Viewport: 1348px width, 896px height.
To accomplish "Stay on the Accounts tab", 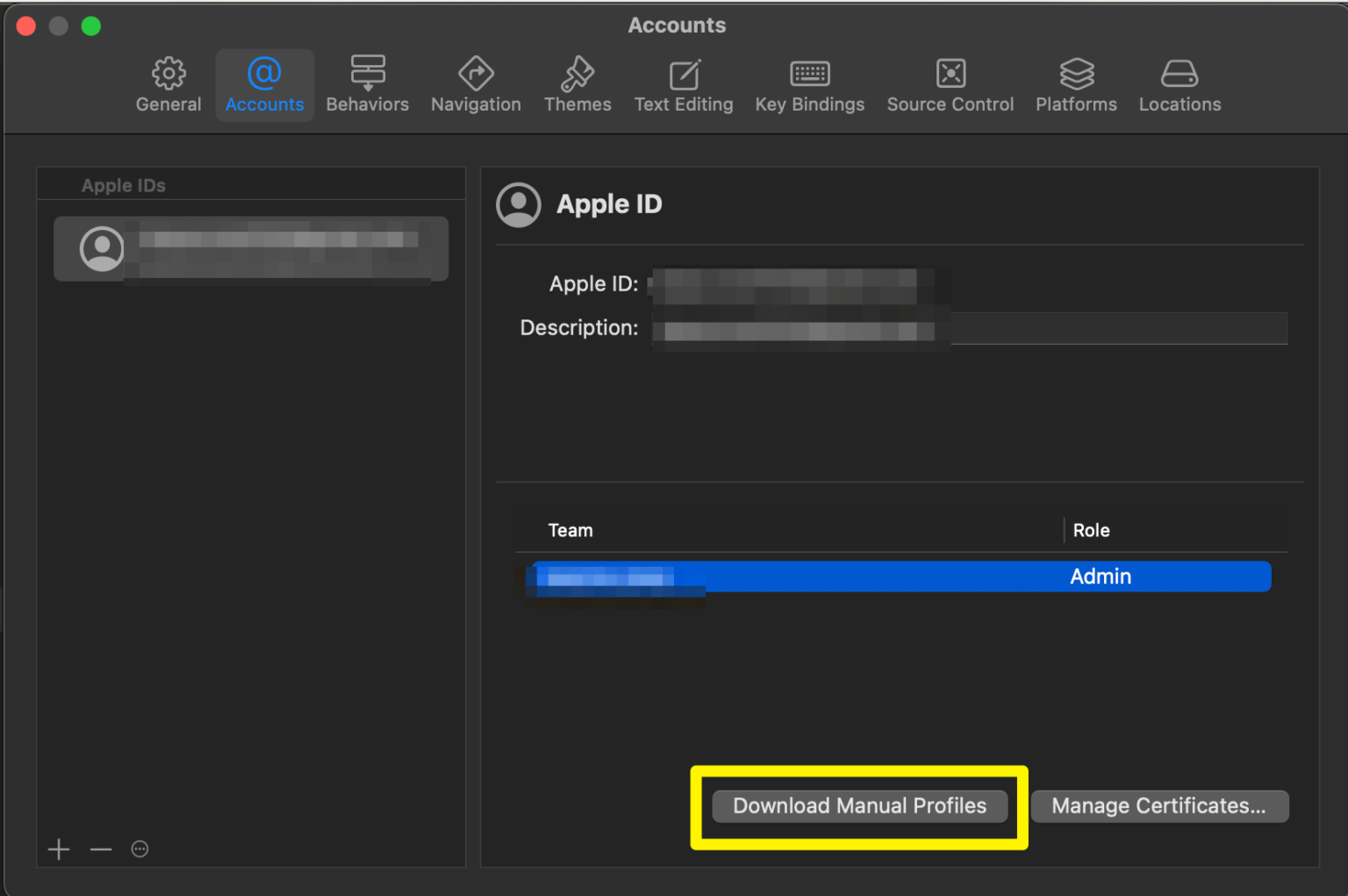I will click(264, 83).
